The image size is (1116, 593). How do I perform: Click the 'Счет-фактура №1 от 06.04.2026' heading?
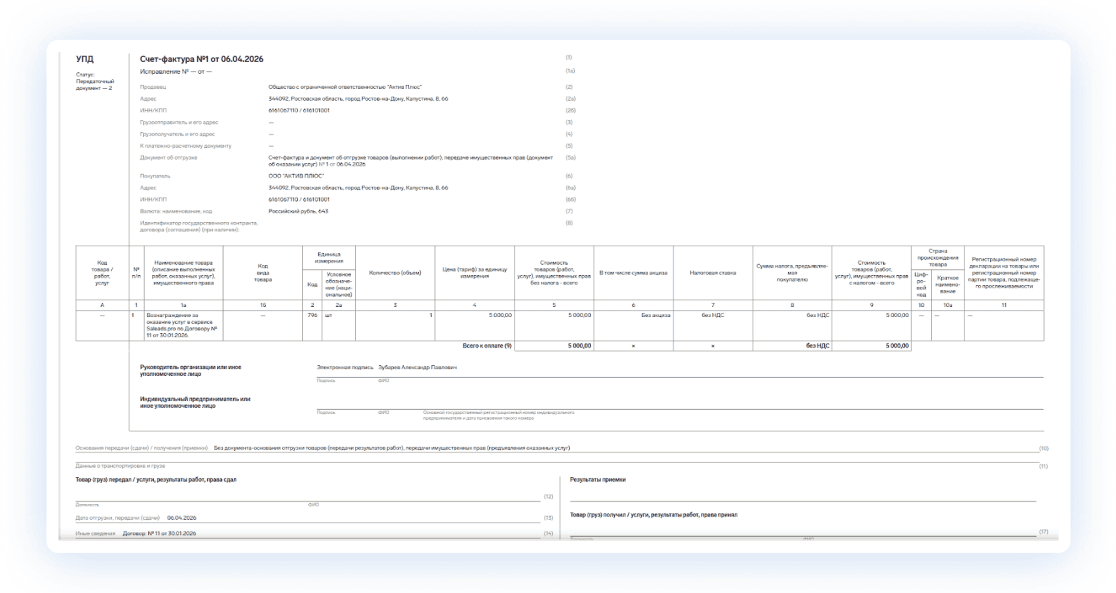point(202,60)
